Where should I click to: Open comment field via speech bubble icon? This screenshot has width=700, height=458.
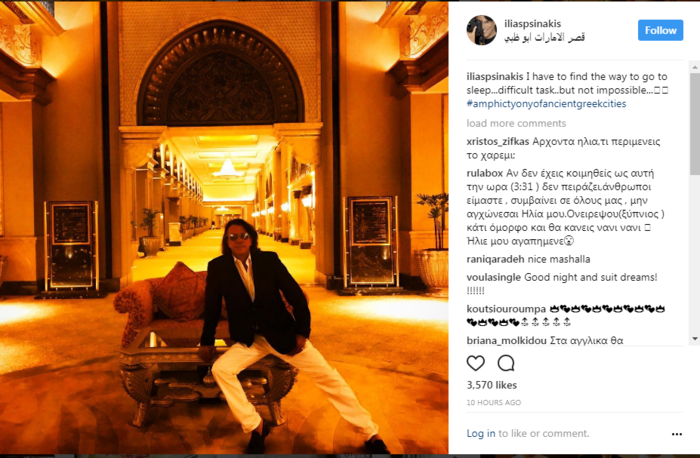coord(506,363)
